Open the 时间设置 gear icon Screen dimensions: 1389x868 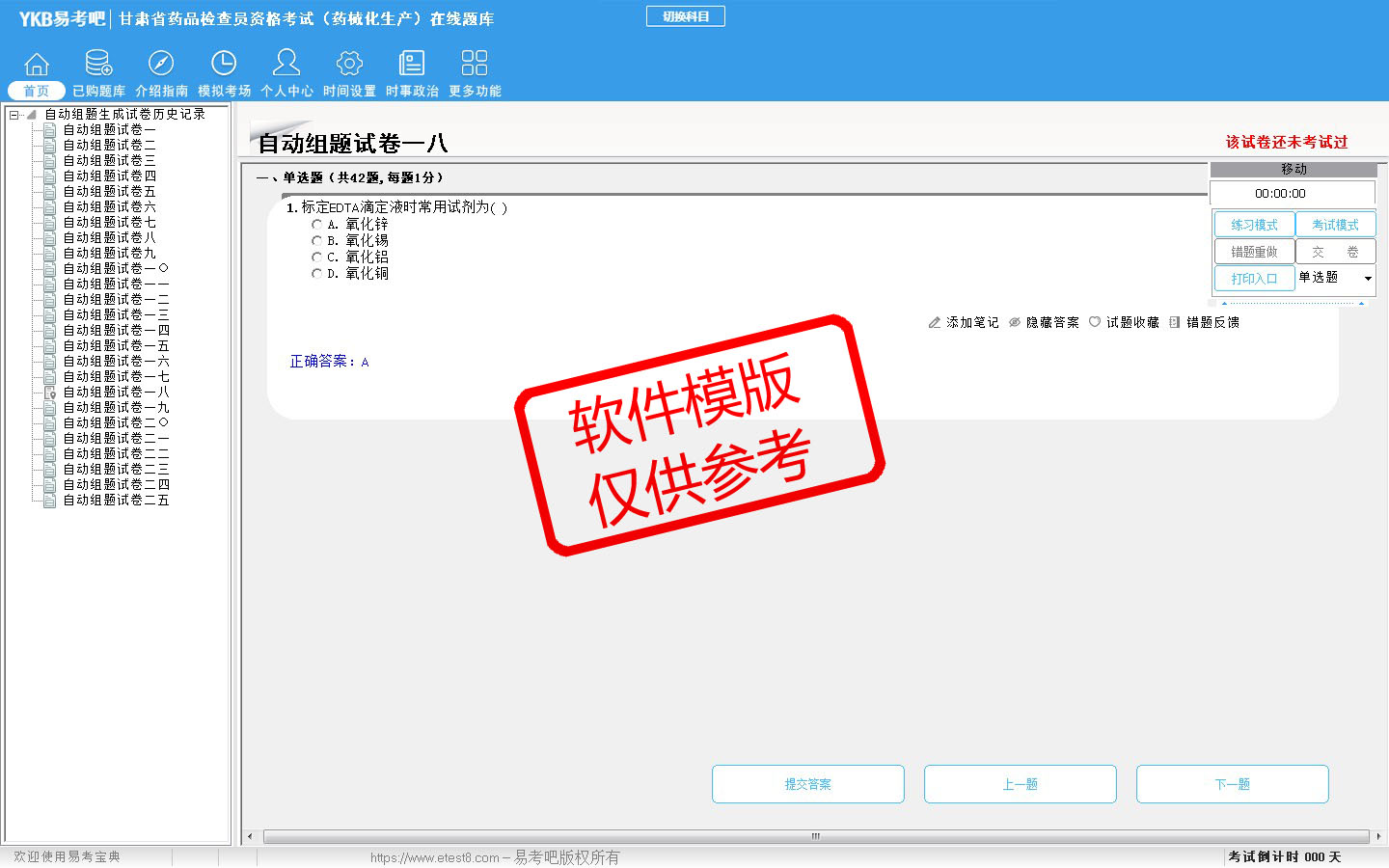[x=349, y=65]
